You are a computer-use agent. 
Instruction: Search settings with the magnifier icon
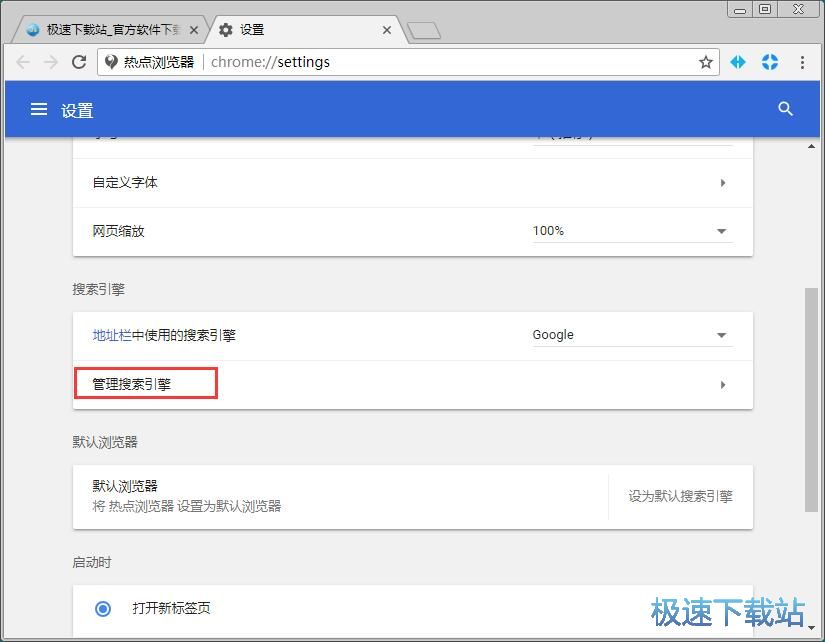pos(785,109)
